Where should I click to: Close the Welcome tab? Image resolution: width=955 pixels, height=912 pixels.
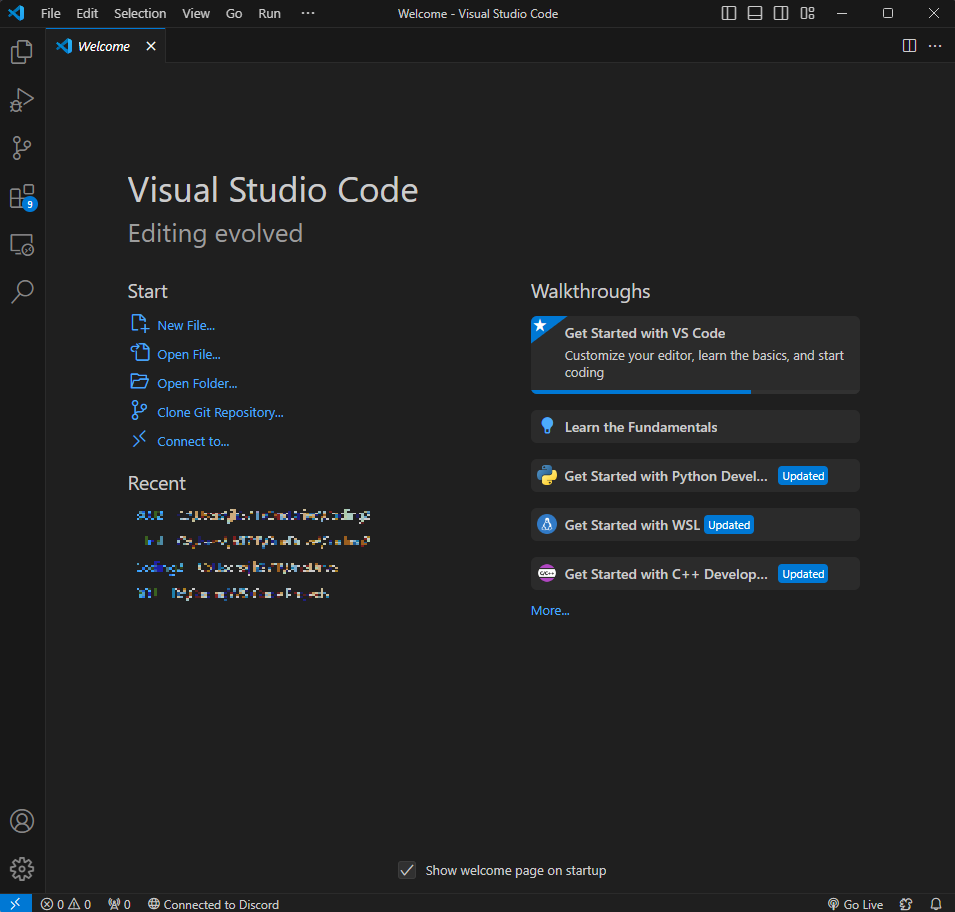pos(151,46)
